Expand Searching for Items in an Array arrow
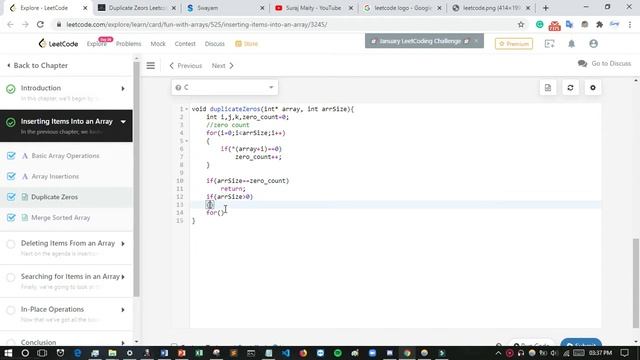Screen dimensions: 640x360 [123, 277]
